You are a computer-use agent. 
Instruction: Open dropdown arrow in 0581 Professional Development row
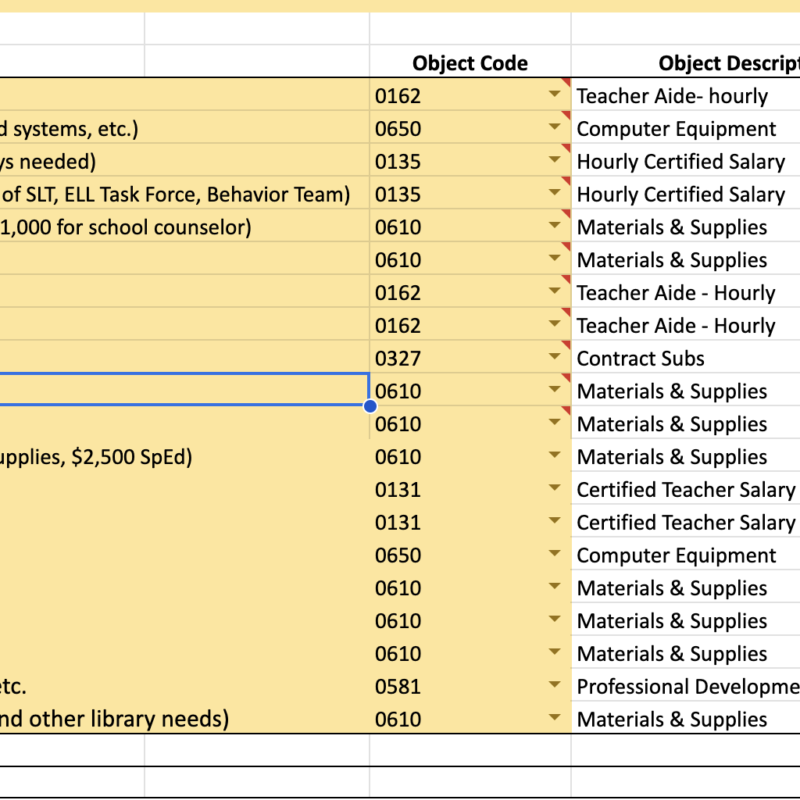[554, 684]
